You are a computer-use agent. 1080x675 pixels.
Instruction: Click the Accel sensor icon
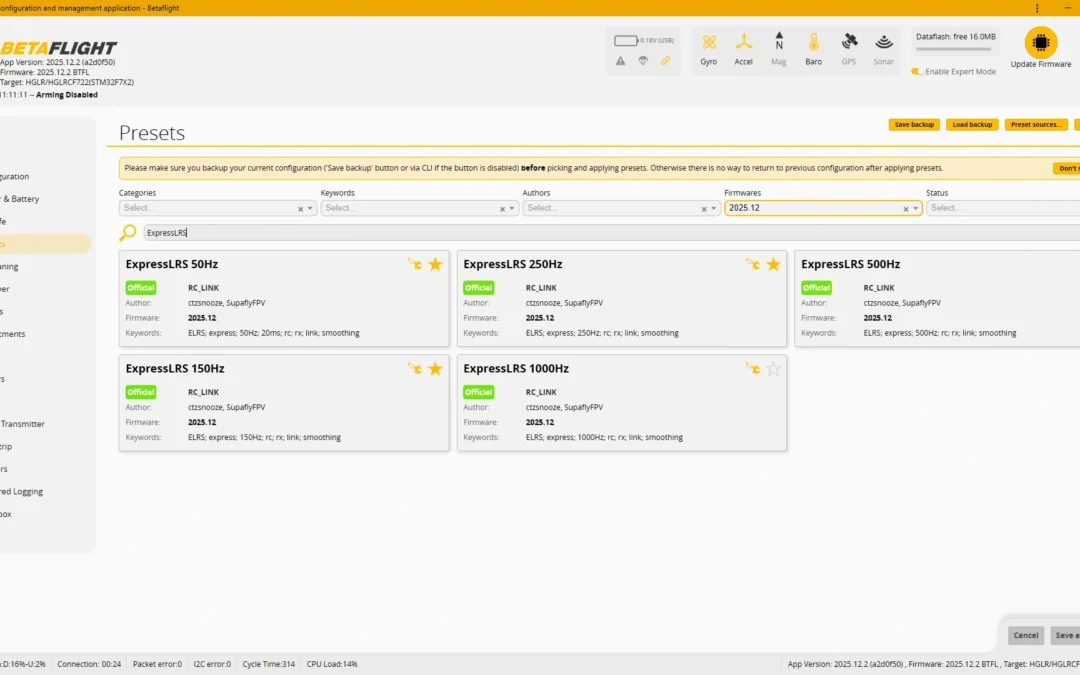[x=743, y=42]
